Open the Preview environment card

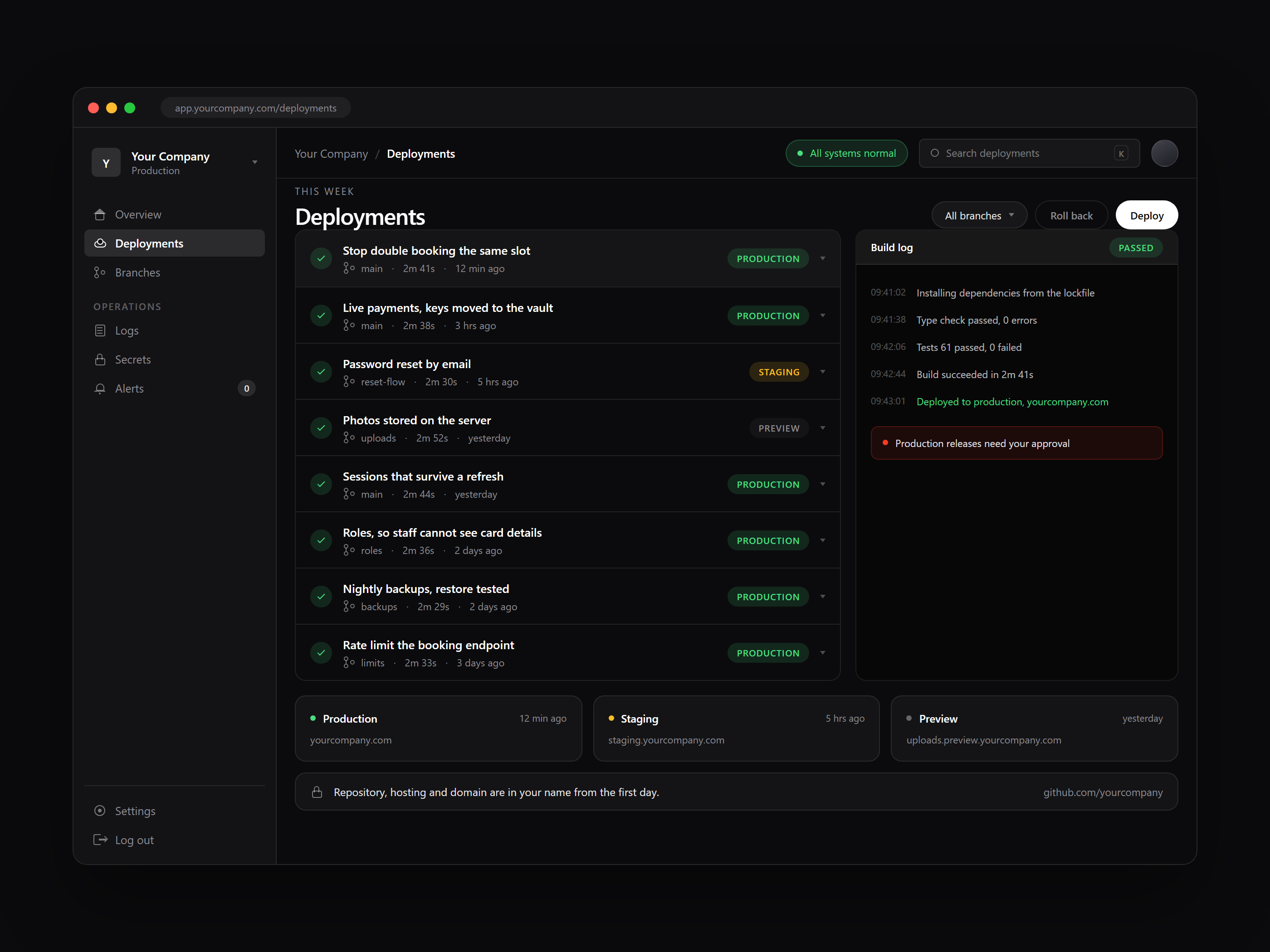click(1034, 729)
